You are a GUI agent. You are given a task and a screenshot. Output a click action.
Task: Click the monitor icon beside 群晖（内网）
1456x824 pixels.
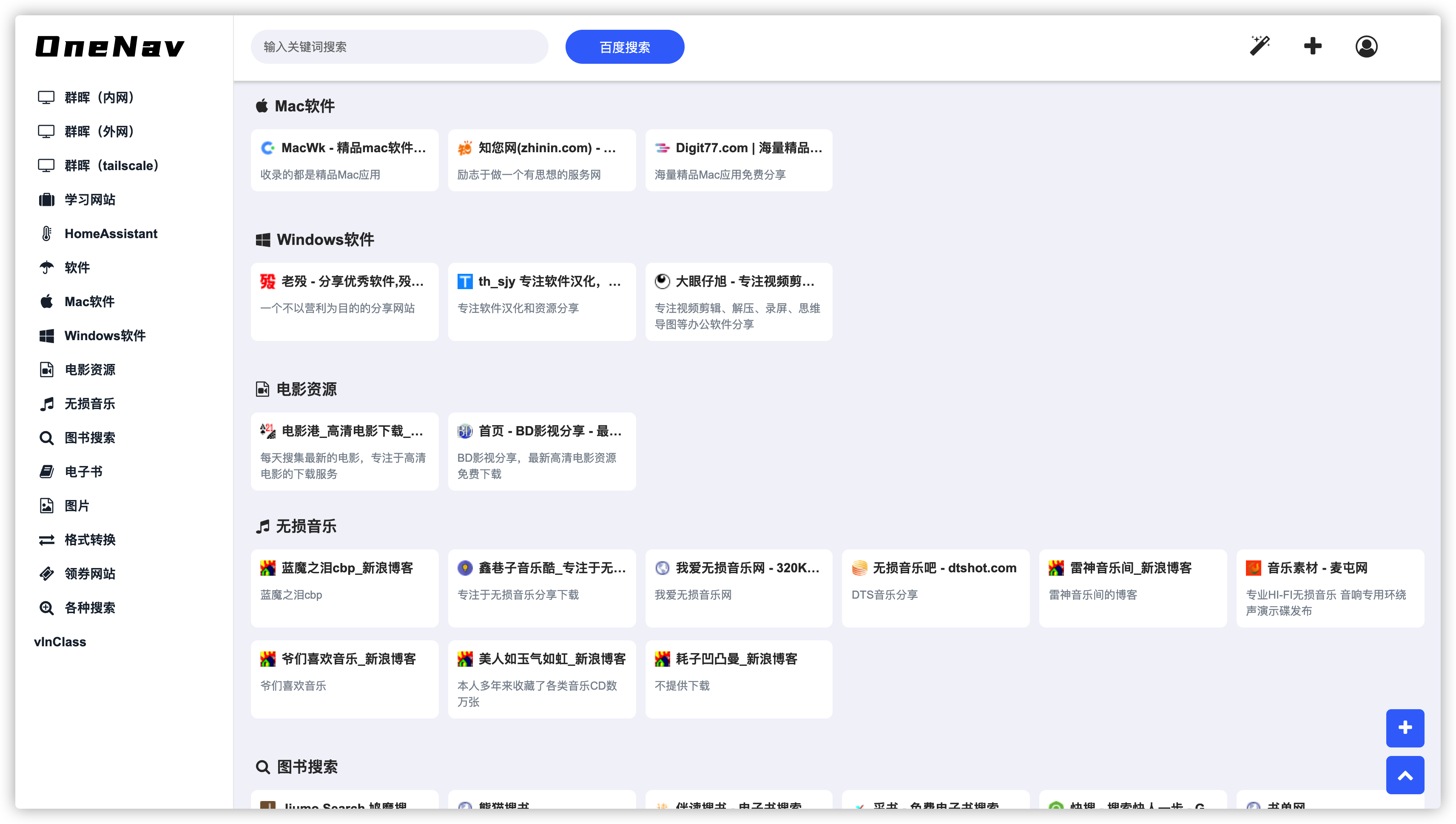pos(46,97)
